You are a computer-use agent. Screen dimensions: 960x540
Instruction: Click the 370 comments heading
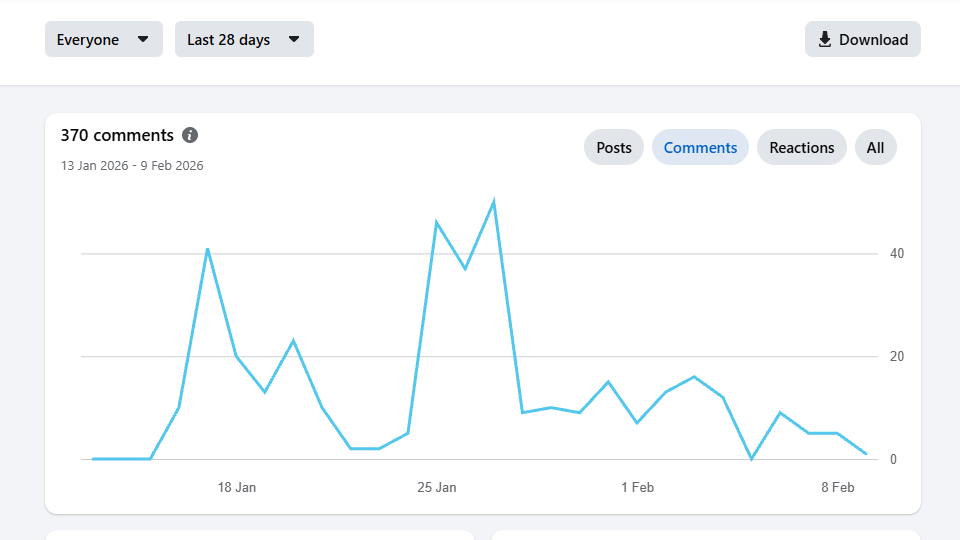[x=117, y=135]
